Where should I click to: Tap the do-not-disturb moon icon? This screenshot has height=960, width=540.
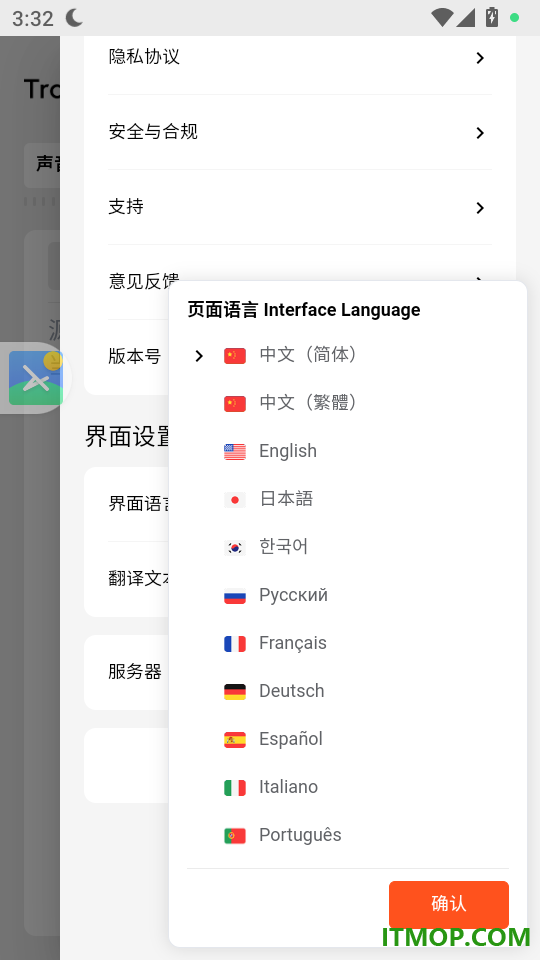click(74, 18)
